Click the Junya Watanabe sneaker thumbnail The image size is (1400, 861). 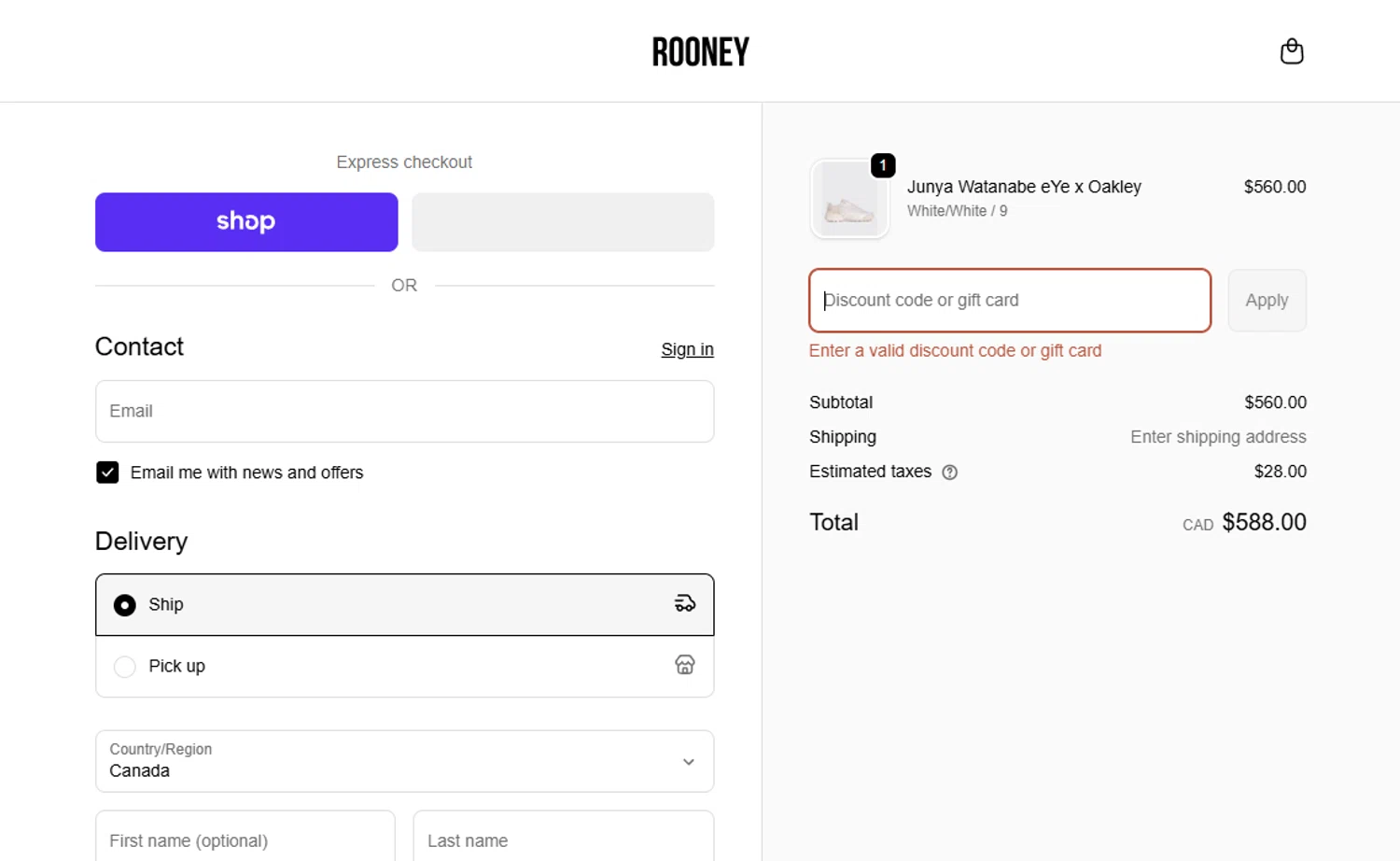click(x=849, y=199)
